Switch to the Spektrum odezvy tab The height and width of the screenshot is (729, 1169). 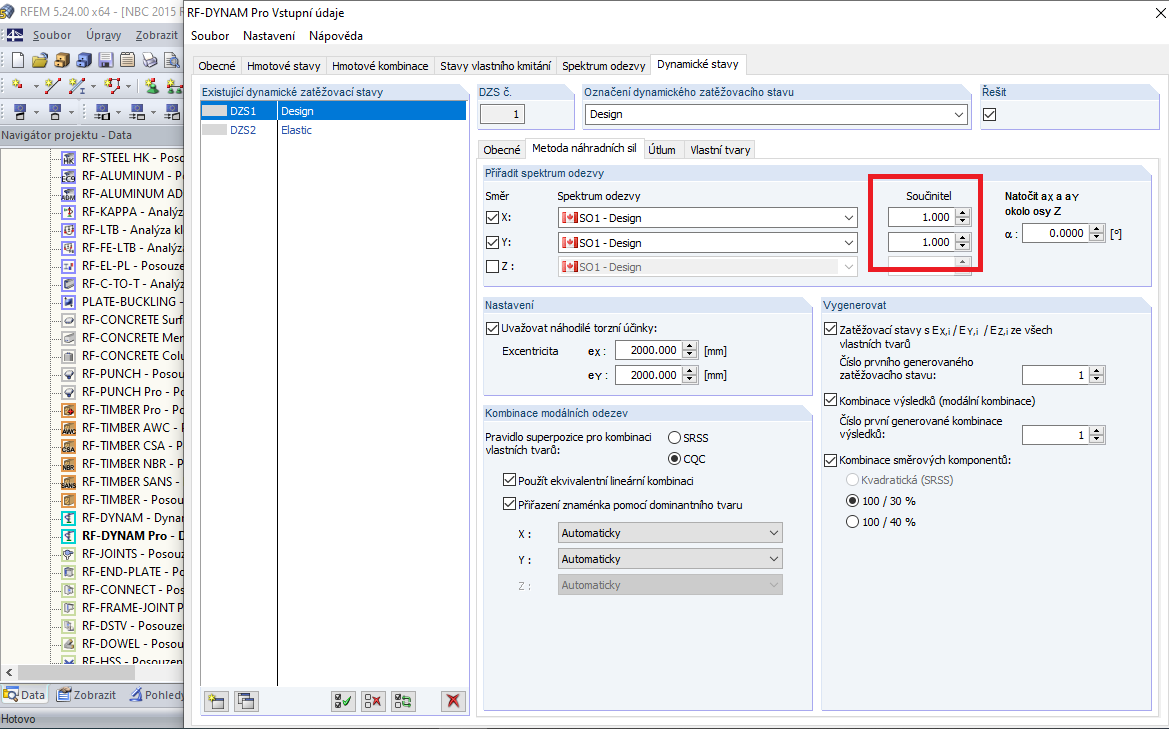pyautogui.click(x=603, y=66)
